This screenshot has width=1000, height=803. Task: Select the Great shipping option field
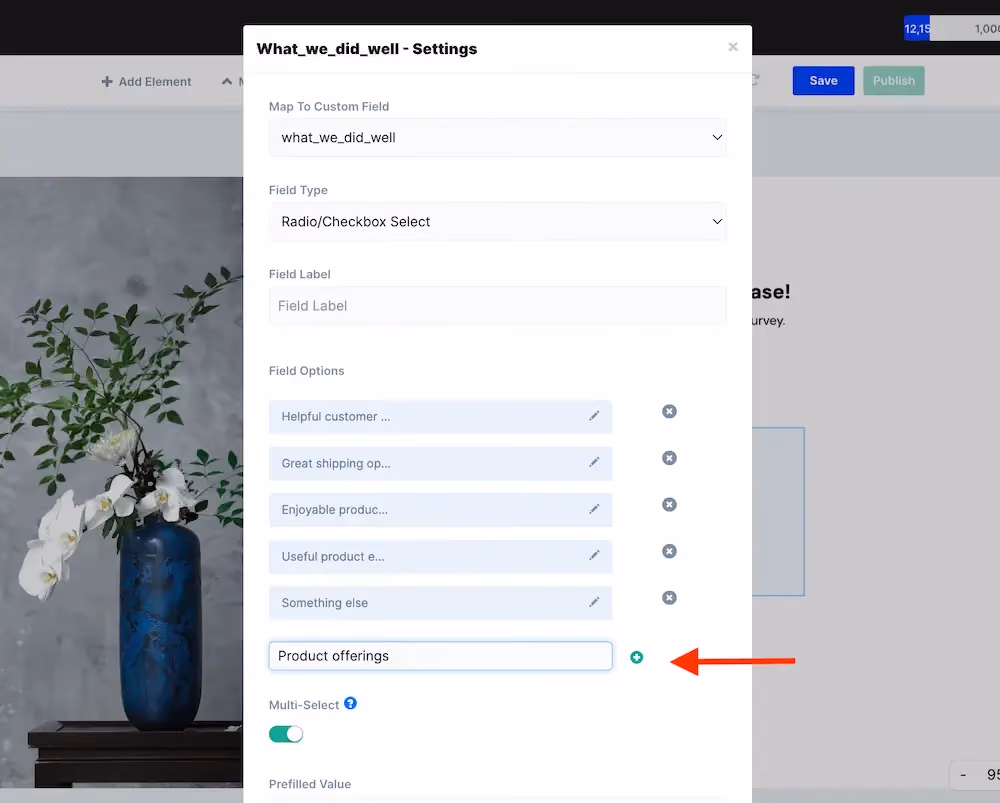(441, 463)
